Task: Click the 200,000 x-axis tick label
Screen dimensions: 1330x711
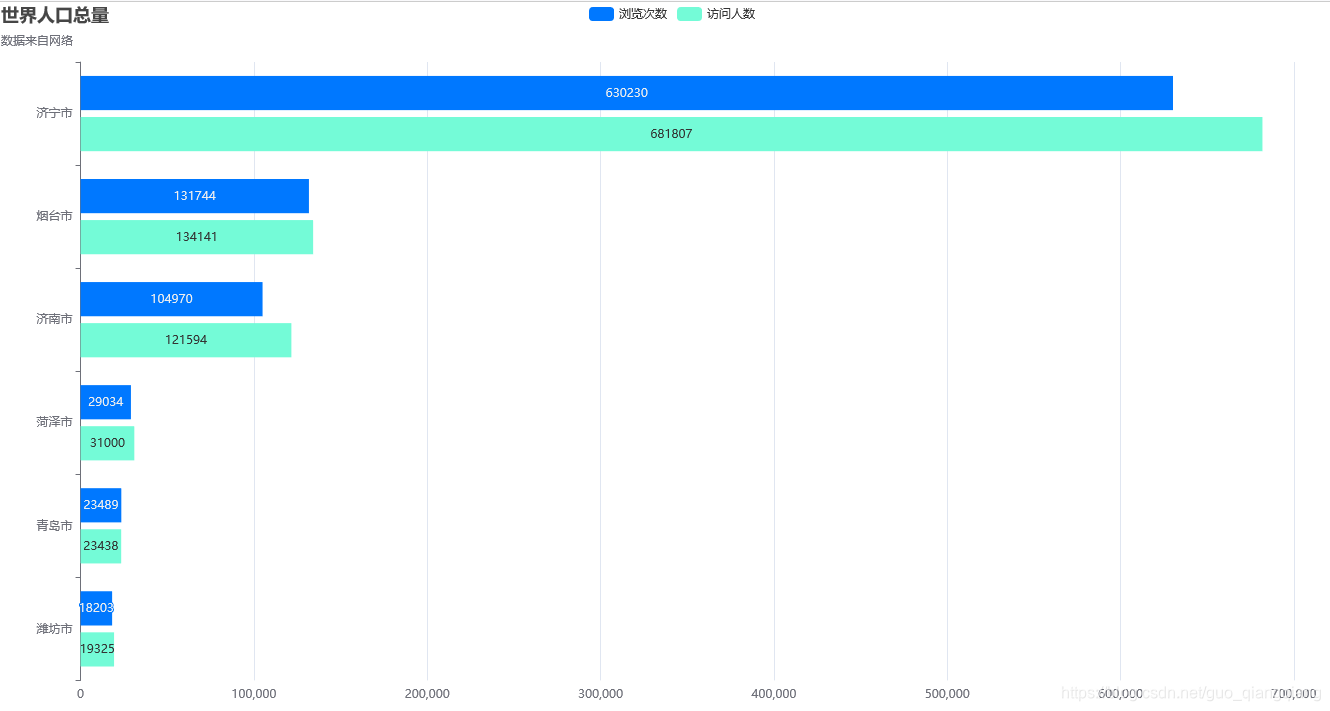Action: click(427, 694)
